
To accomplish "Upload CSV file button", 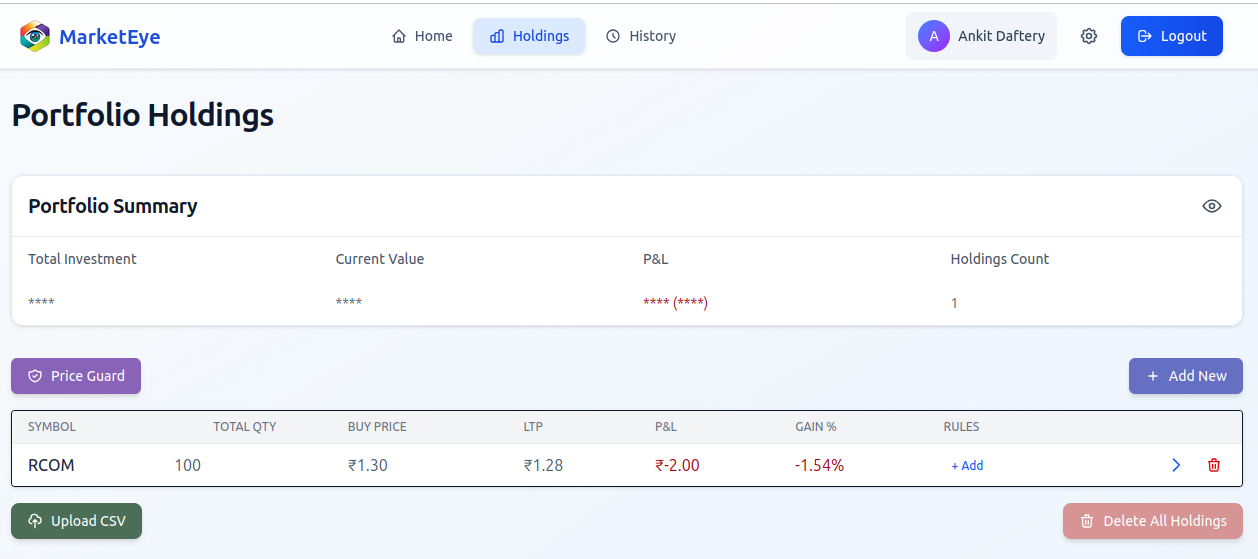I will tap(76, 521).
